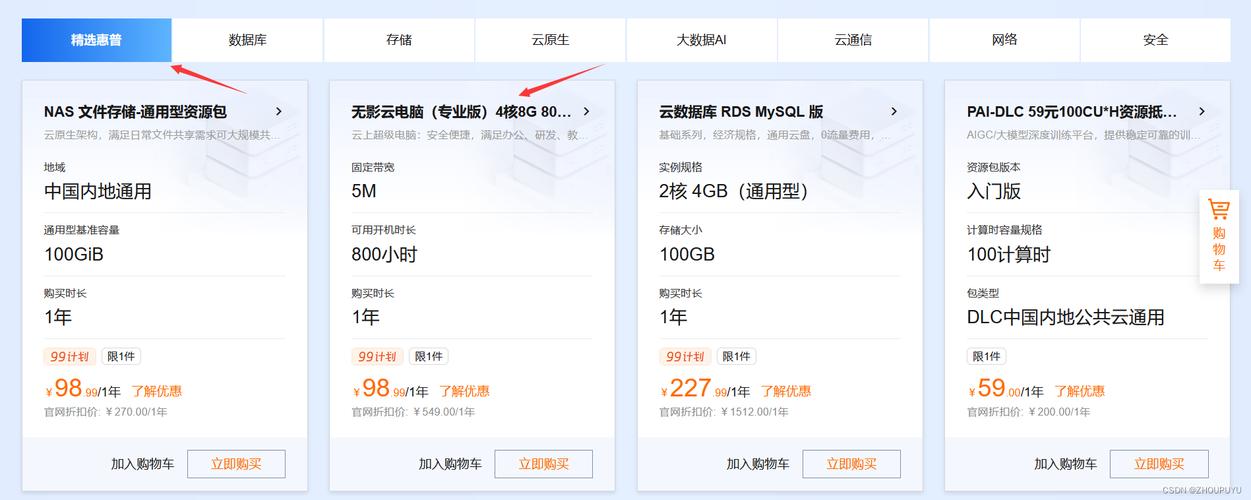
Task: Click the 限1件 tag on the PAI-DLC card
Action: [x=986, y=357]
